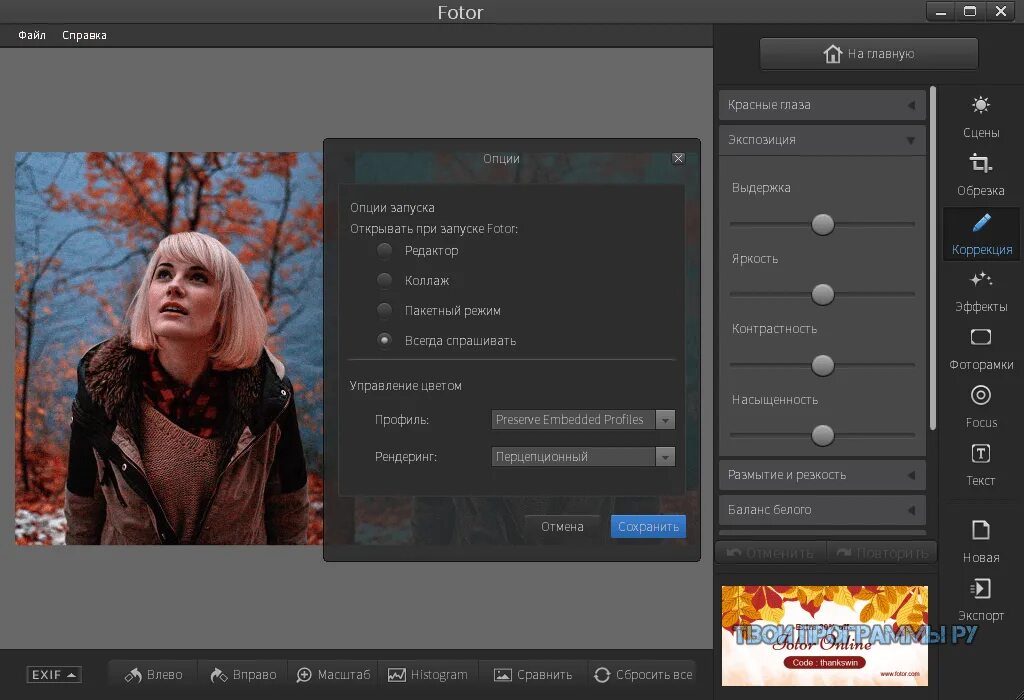Screen dimensions: 1024x700
Task: Click the Отмена button in dialog
Action: tap(562, 526)
